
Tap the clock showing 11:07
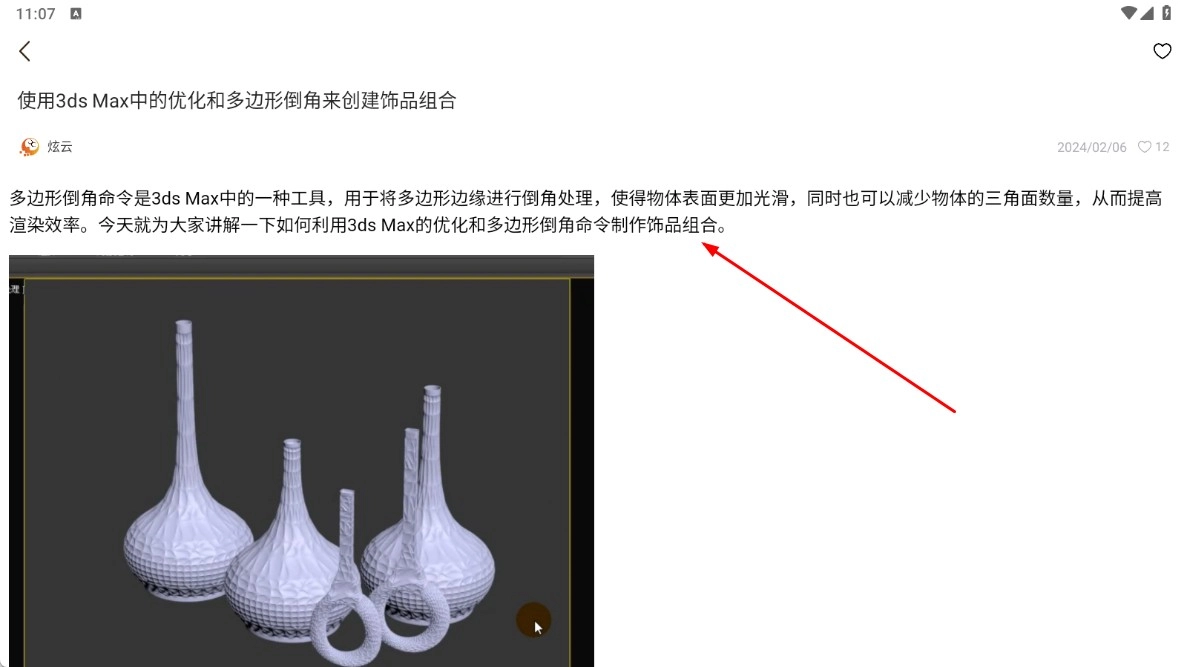35,14
